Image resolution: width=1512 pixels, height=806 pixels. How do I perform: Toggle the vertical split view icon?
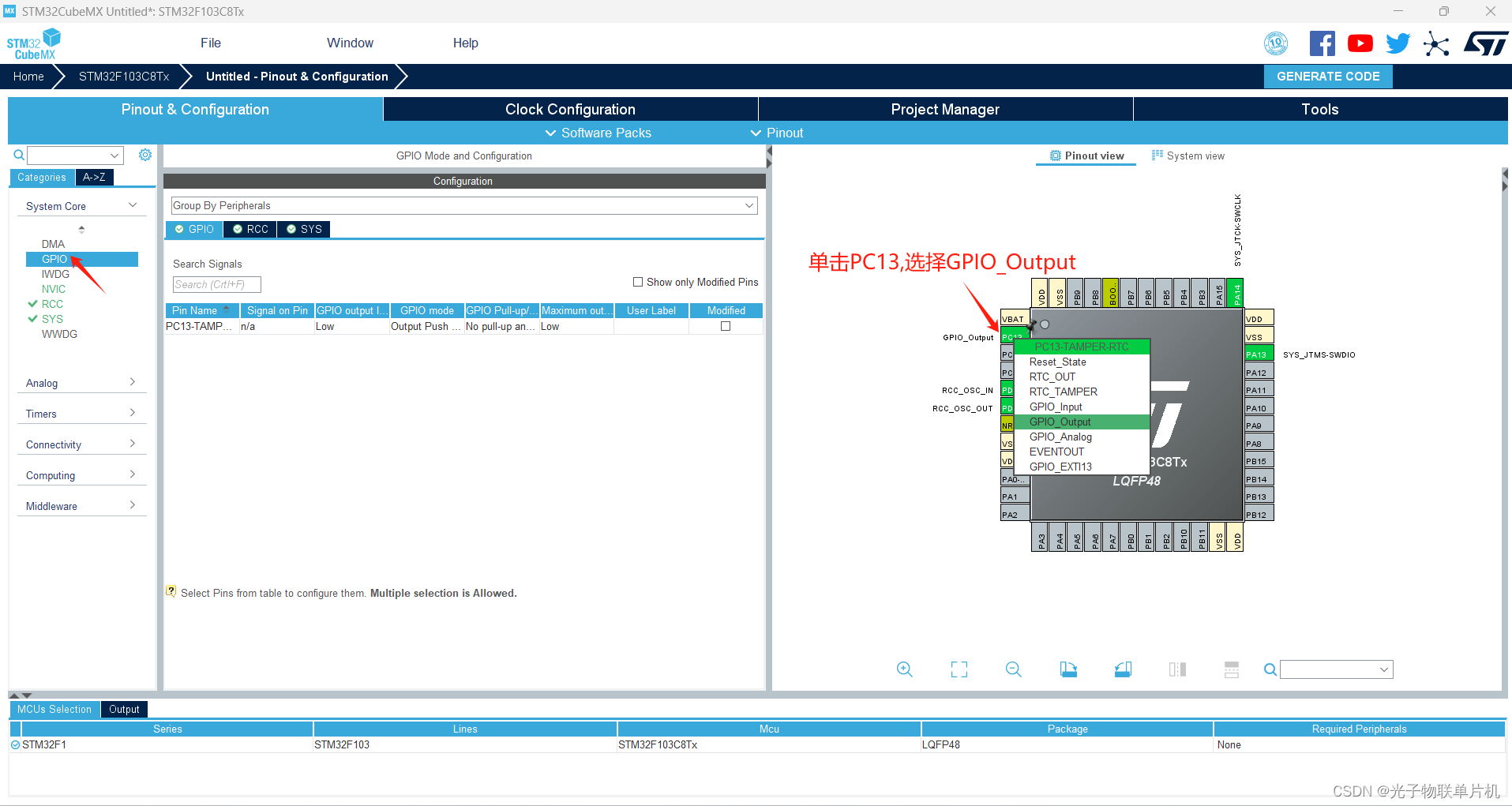point(1177,669)
